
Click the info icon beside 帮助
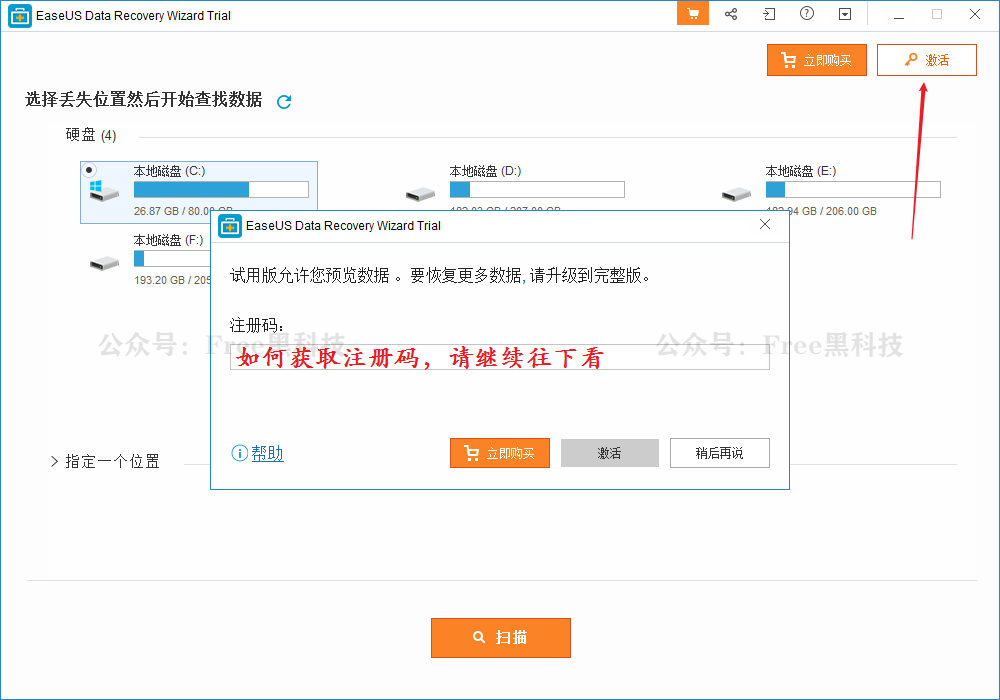[239, 453]
